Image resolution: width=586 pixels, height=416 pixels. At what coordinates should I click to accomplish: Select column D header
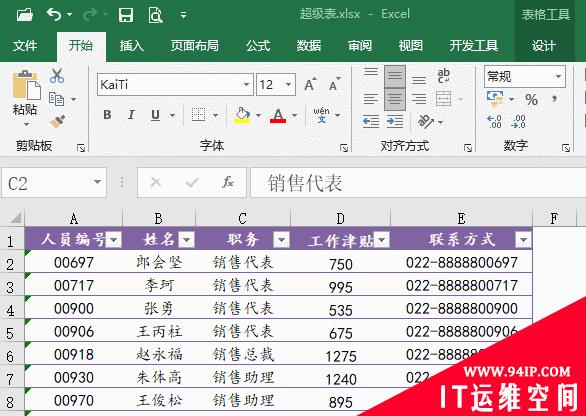click(x=340, y=218)
